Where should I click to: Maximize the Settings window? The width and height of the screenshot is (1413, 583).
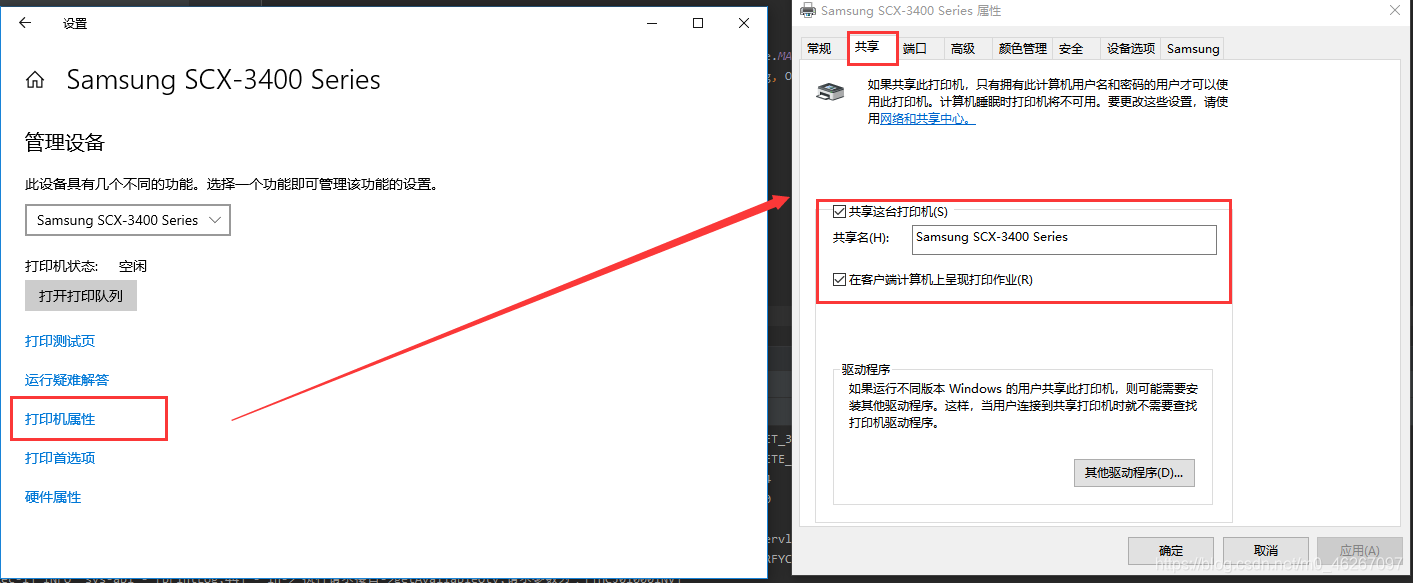pos(698,23)
